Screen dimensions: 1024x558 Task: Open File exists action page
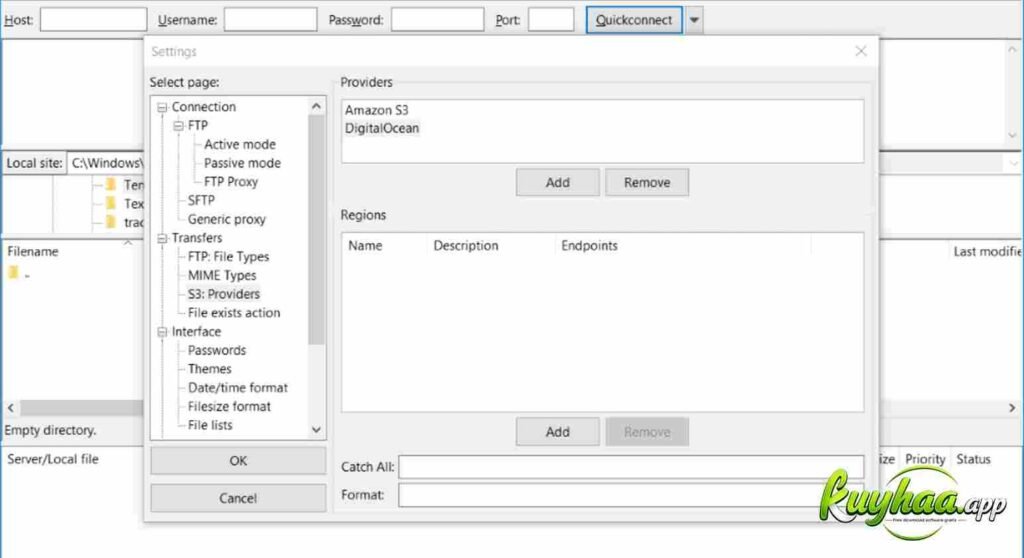point(234,313)
